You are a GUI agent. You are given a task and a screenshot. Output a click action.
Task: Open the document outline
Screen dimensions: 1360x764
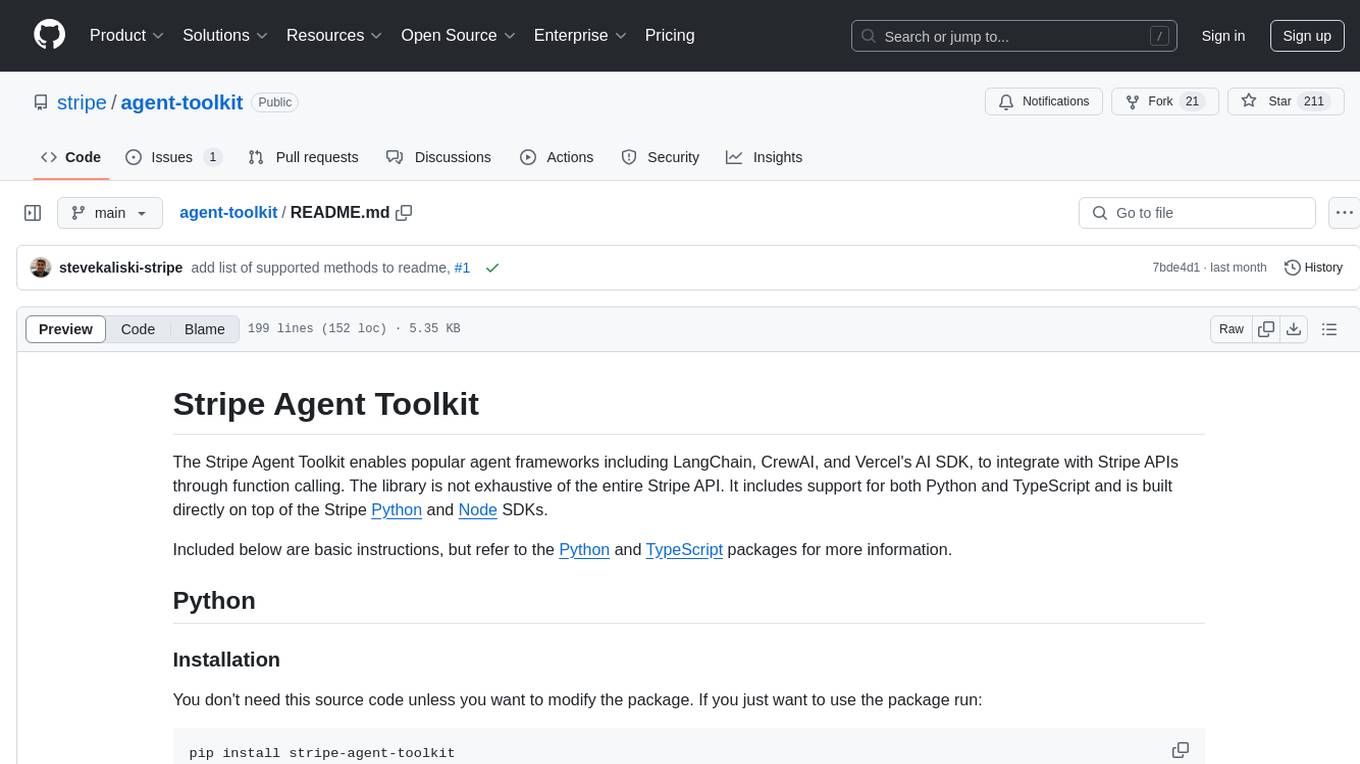coord(1330,329)
